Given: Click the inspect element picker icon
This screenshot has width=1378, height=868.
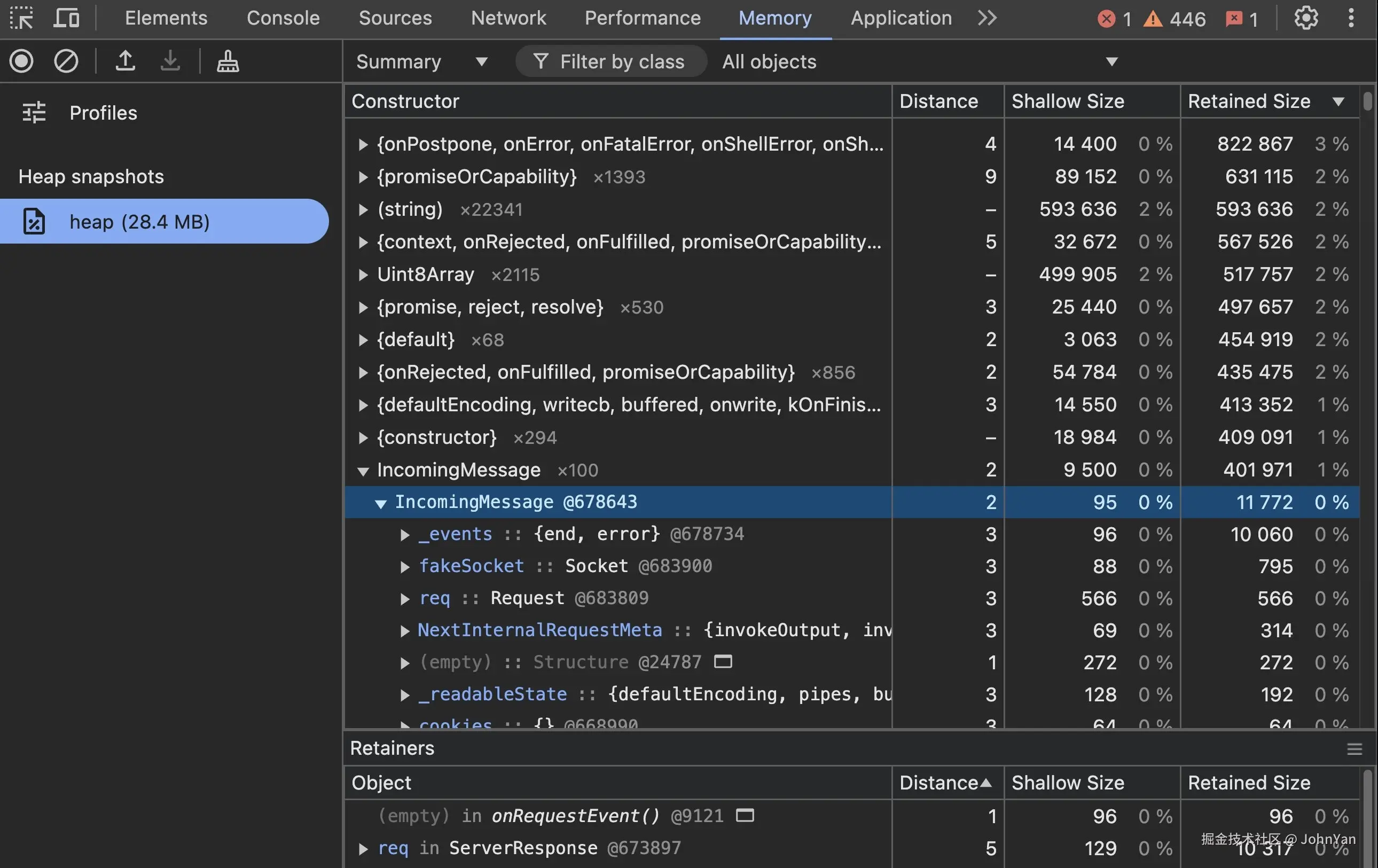Looking at the screenshot, I should 22,18.
